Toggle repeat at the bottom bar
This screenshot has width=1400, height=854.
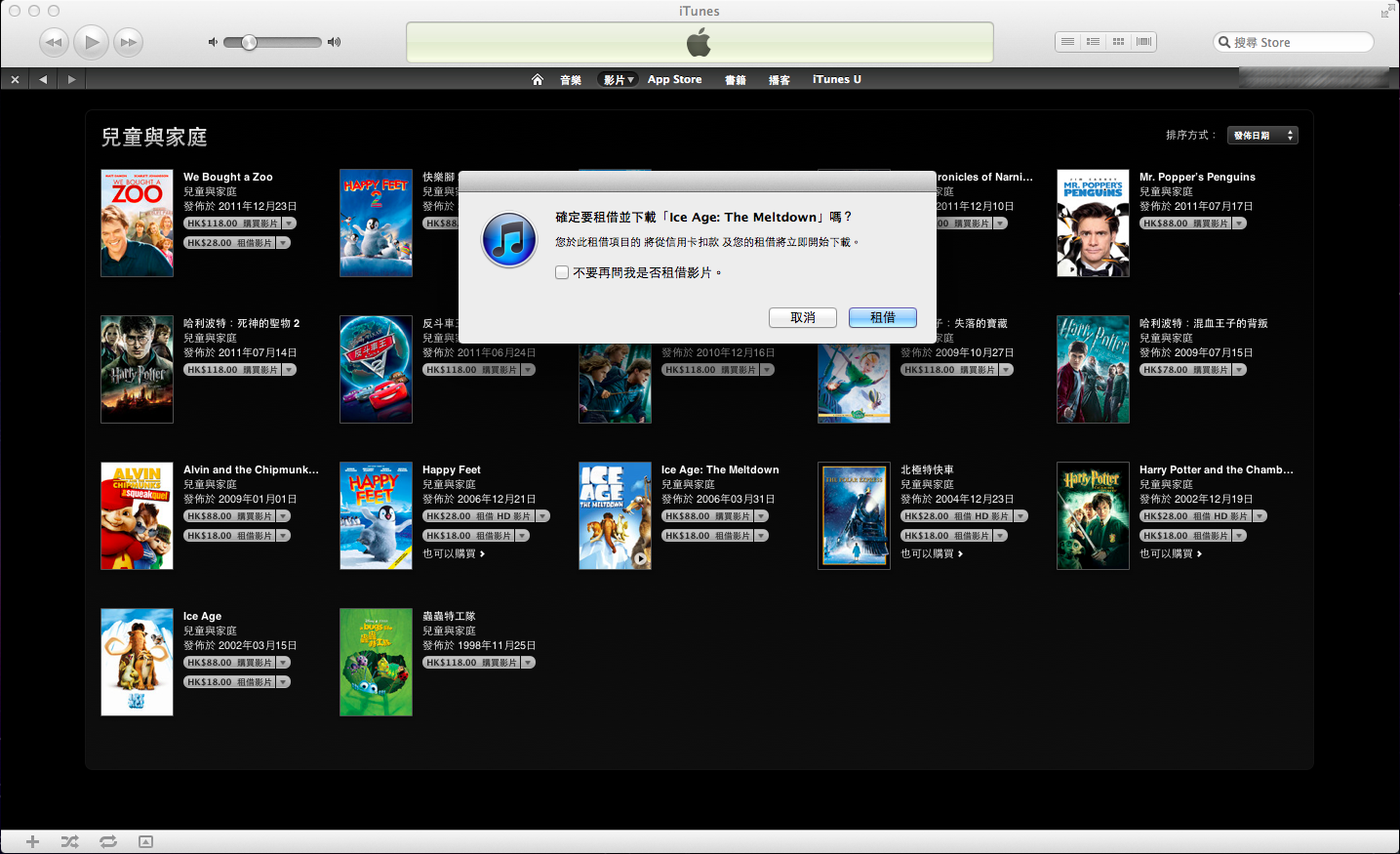(107, 841)
